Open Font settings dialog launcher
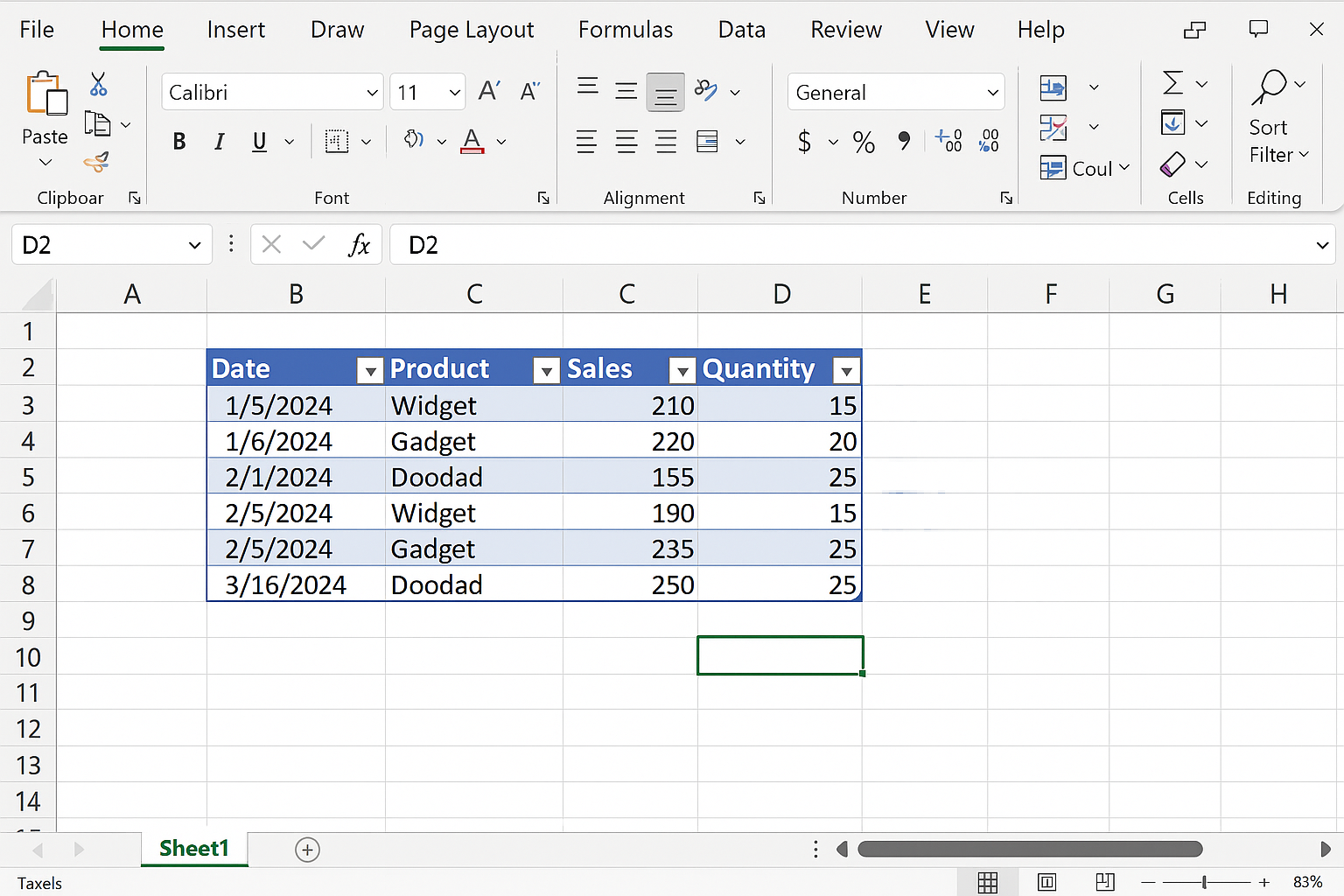Image resolution: width=1344 pixels, height=896 pixels. point(543,199)
